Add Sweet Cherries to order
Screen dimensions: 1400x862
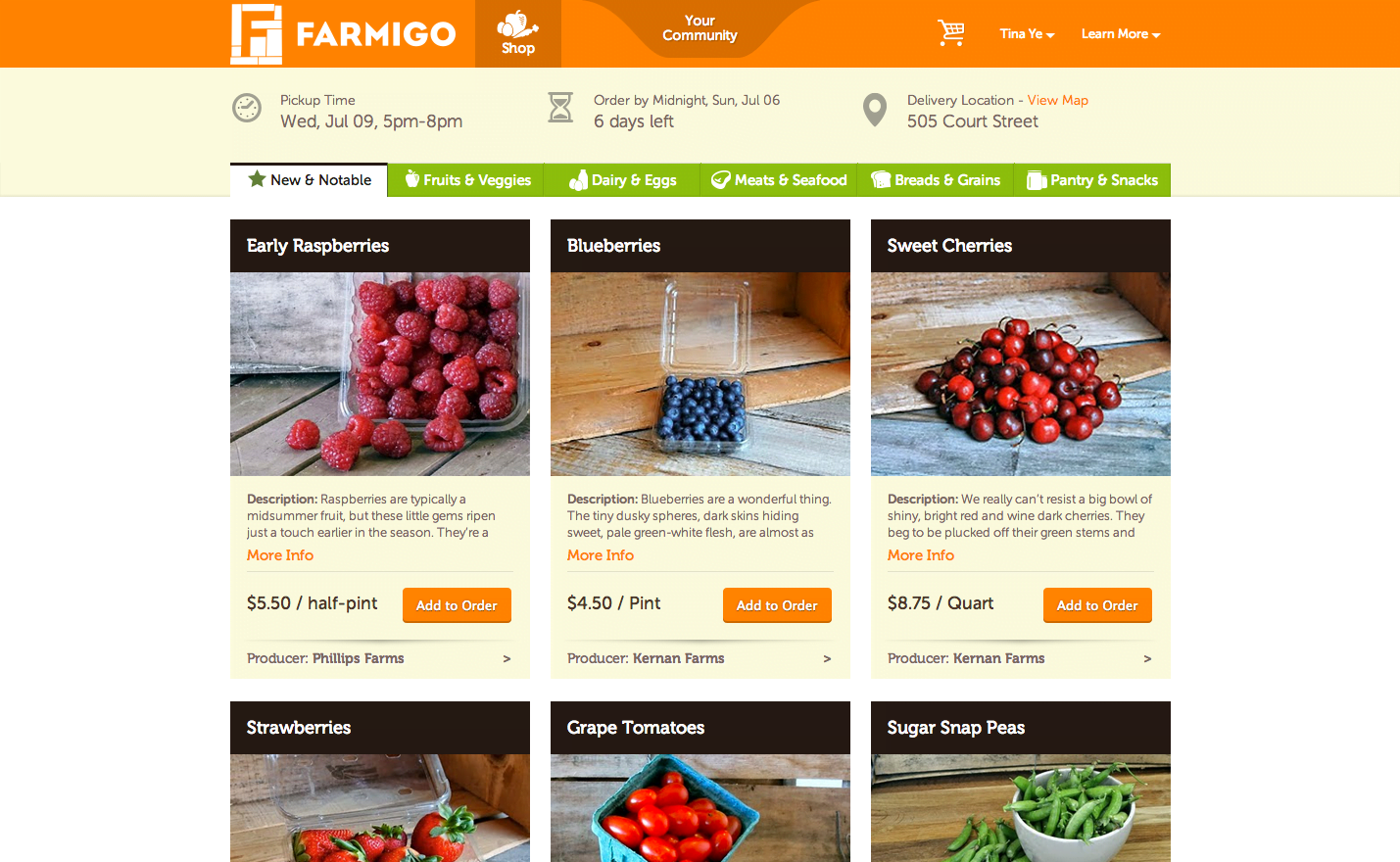tap(1097, 605)
